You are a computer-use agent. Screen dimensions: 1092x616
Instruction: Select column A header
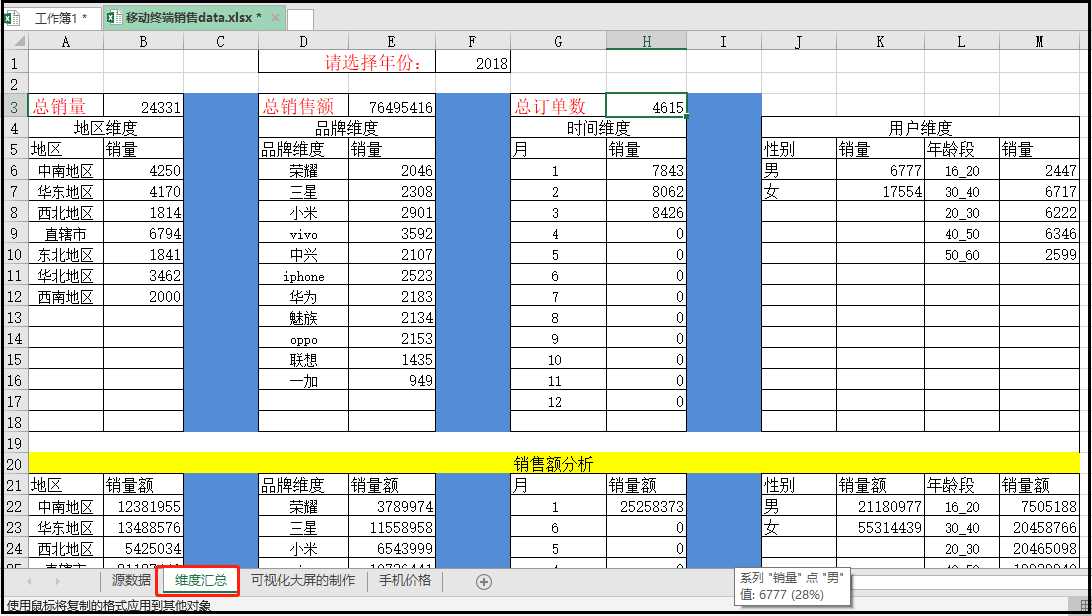pos(65,41)
